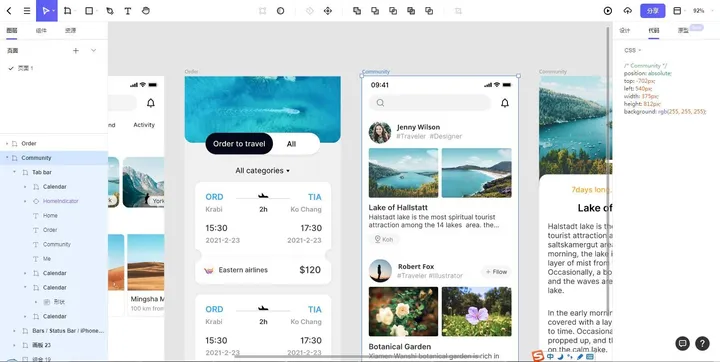This screenshot has height=362, width=720.
Task: Open the CSS code type dropdown
Action: click(632, 50)
